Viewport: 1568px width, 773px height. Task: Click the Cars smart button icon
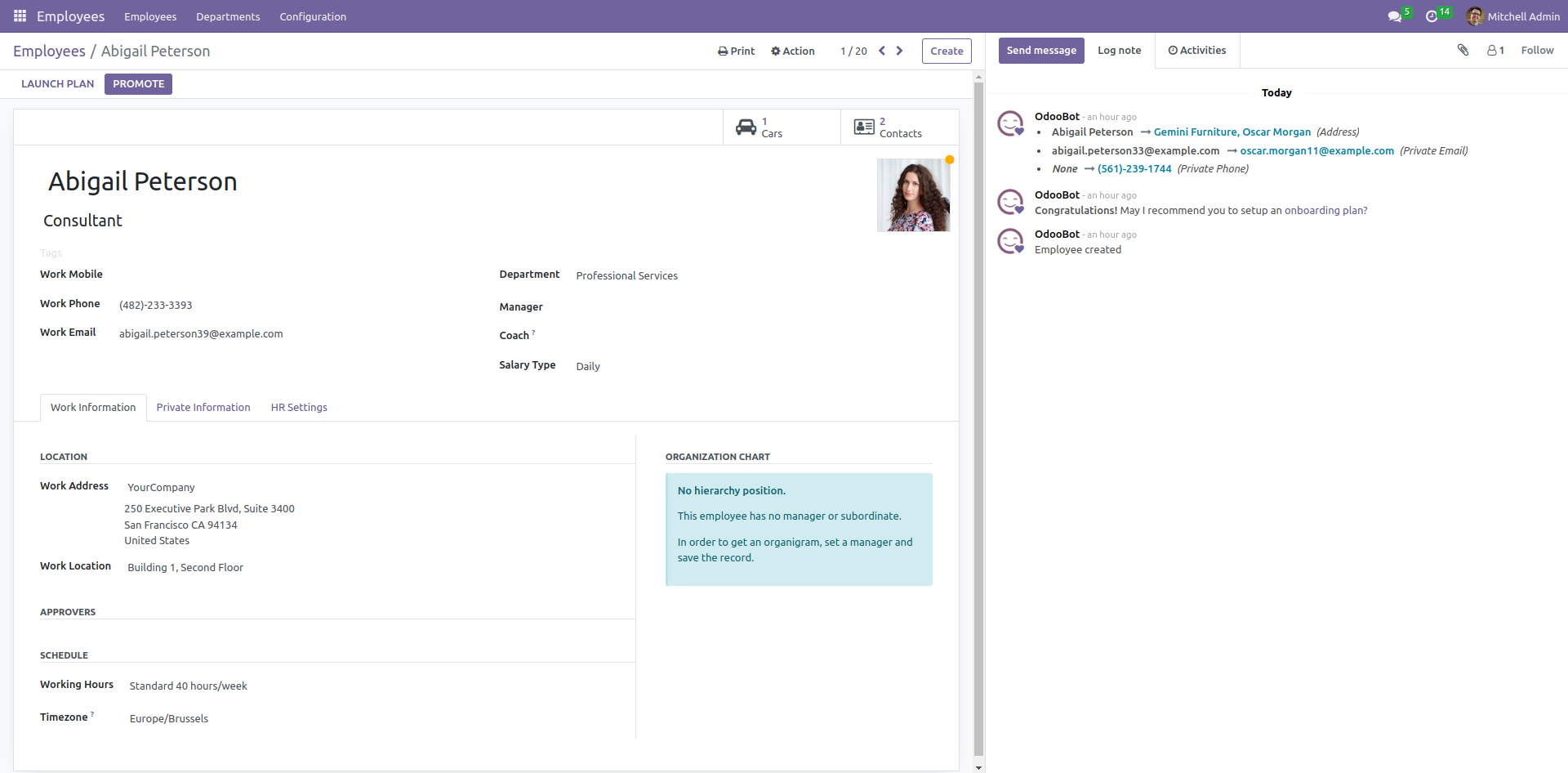[x=746, y=127]
